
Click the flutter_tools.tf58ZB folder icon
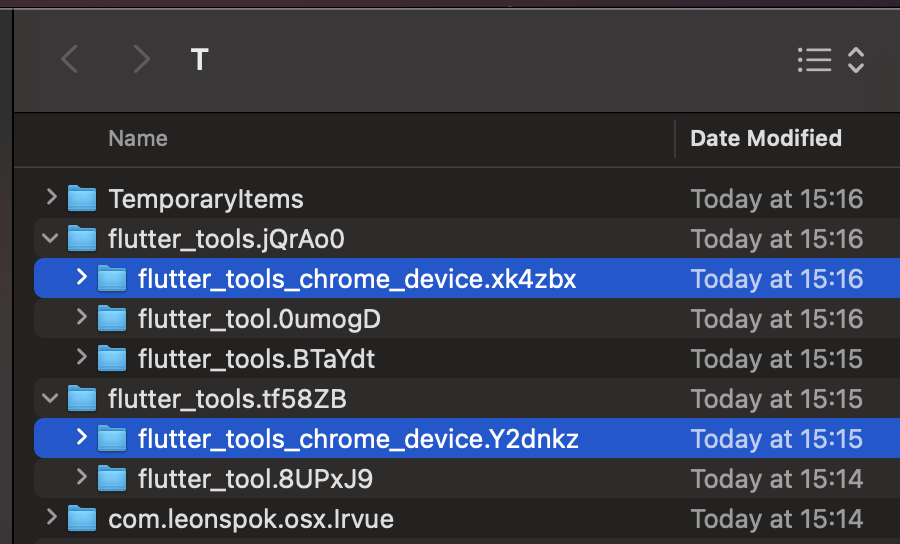tap(82, 399)
